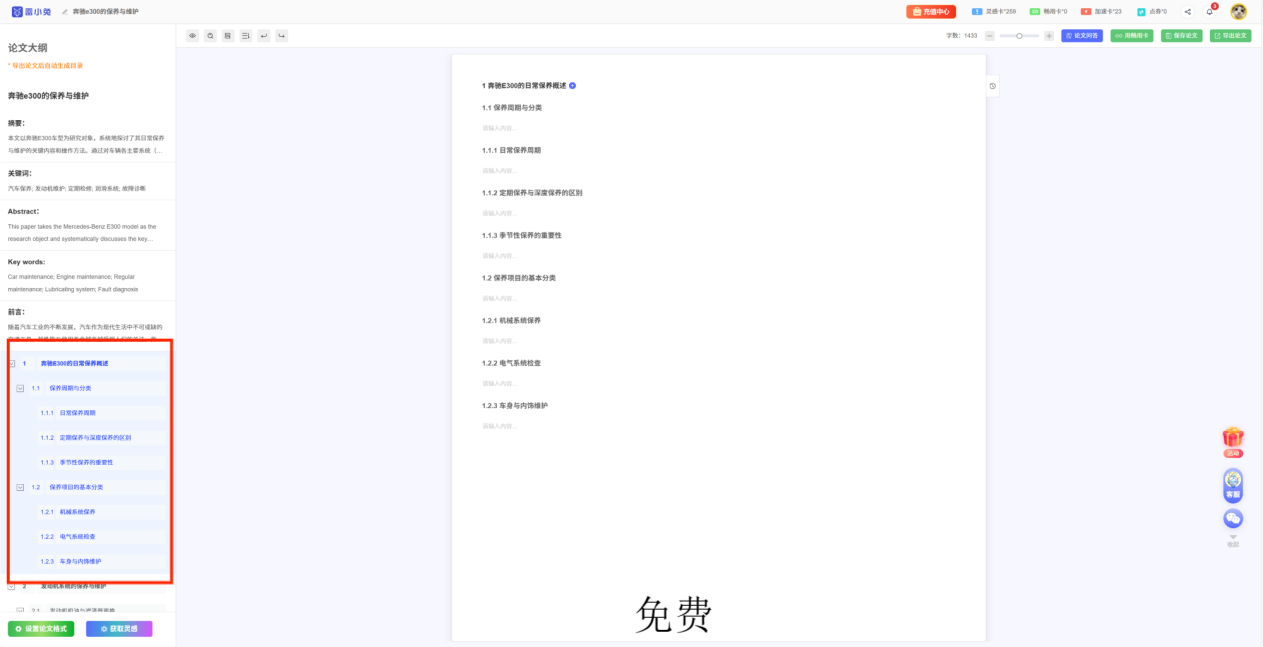Redo with the redo arrow icon
Screen dimensions: 1263x647
(x=282, y=35)
